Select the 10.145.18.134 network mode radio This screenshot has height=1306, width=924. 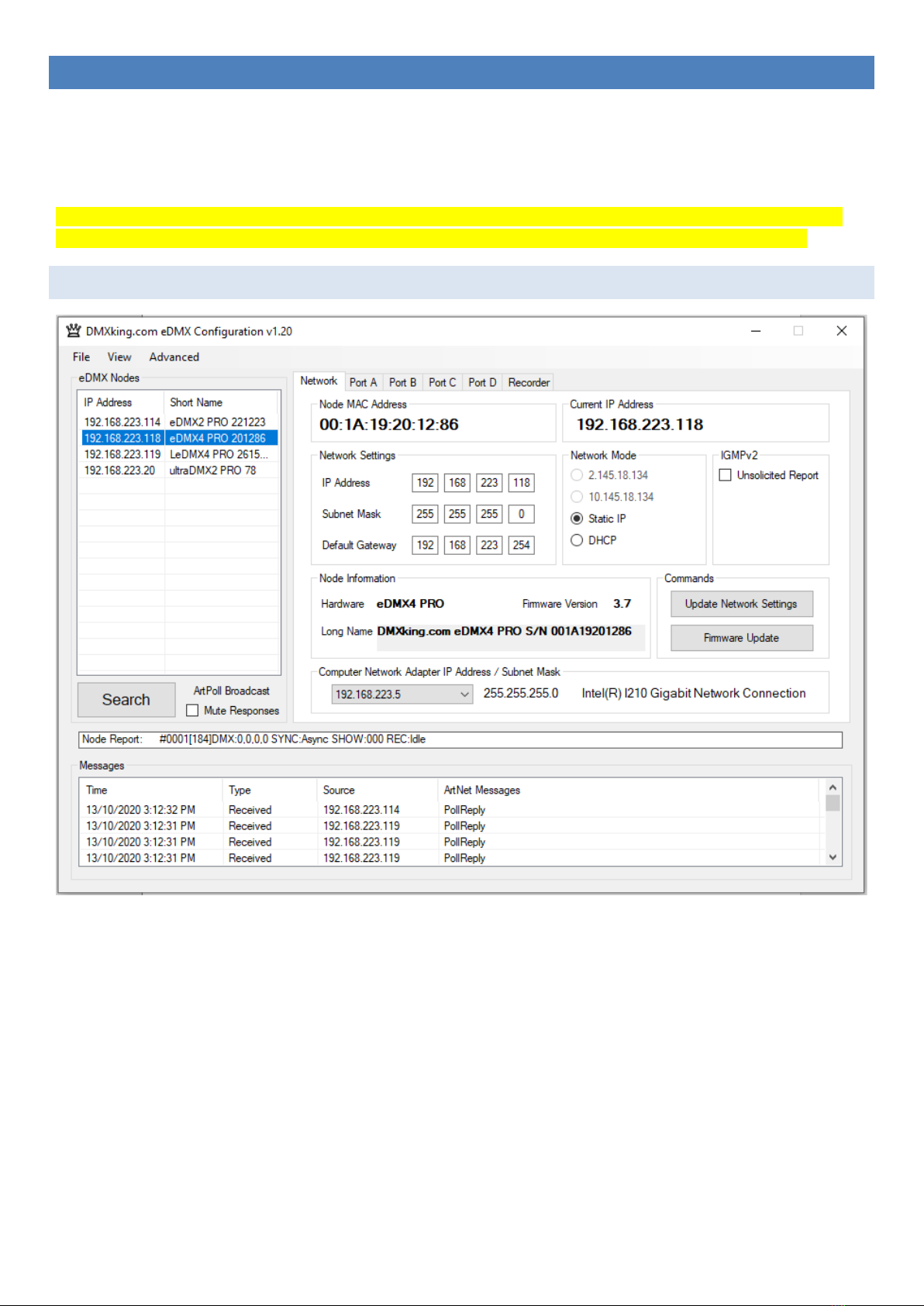[577, 497]
